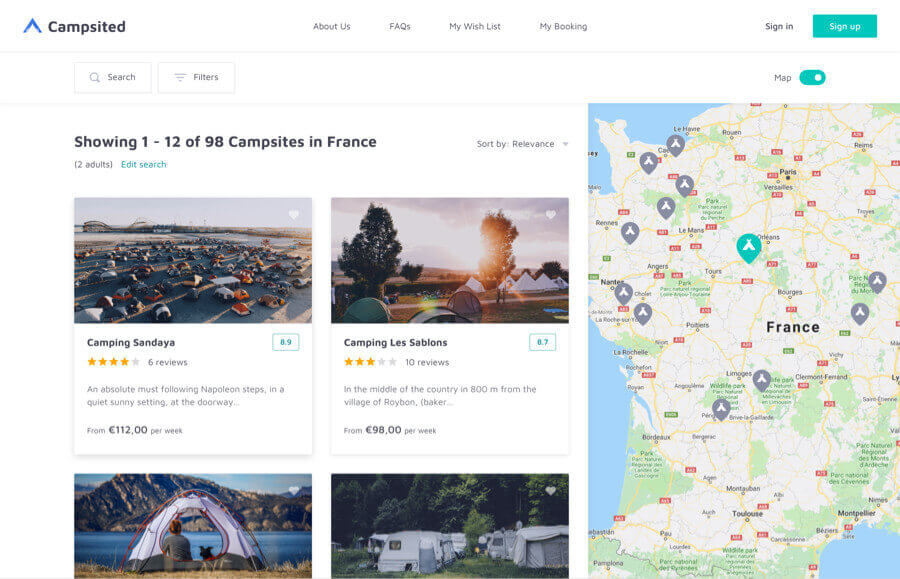Open the FAQs page
This screenshot has height=579, width=900.
[399, 26]
